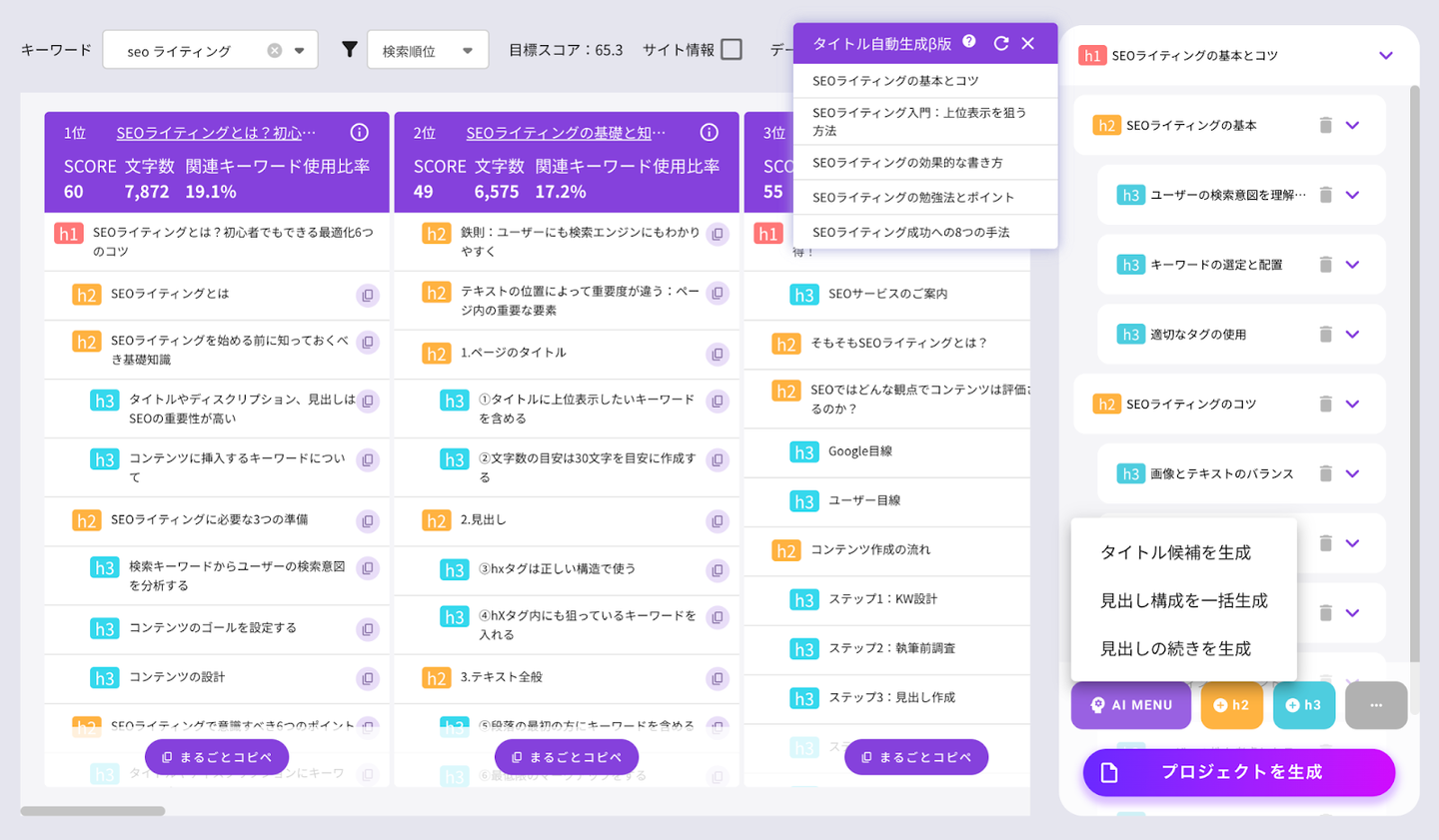
Task: Copy heading SEOライティングを始める前に知っておくべき基礎知識
Action: [x=368, y=343]
